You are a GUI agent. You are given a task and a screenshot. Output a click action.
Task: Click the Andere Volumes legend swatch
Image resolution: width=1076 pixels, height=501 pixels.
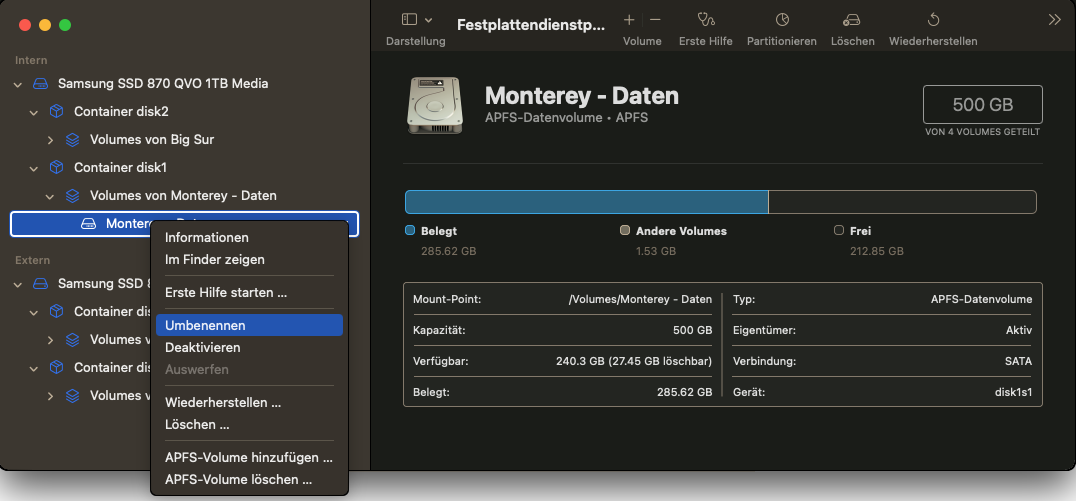[624, 231]
